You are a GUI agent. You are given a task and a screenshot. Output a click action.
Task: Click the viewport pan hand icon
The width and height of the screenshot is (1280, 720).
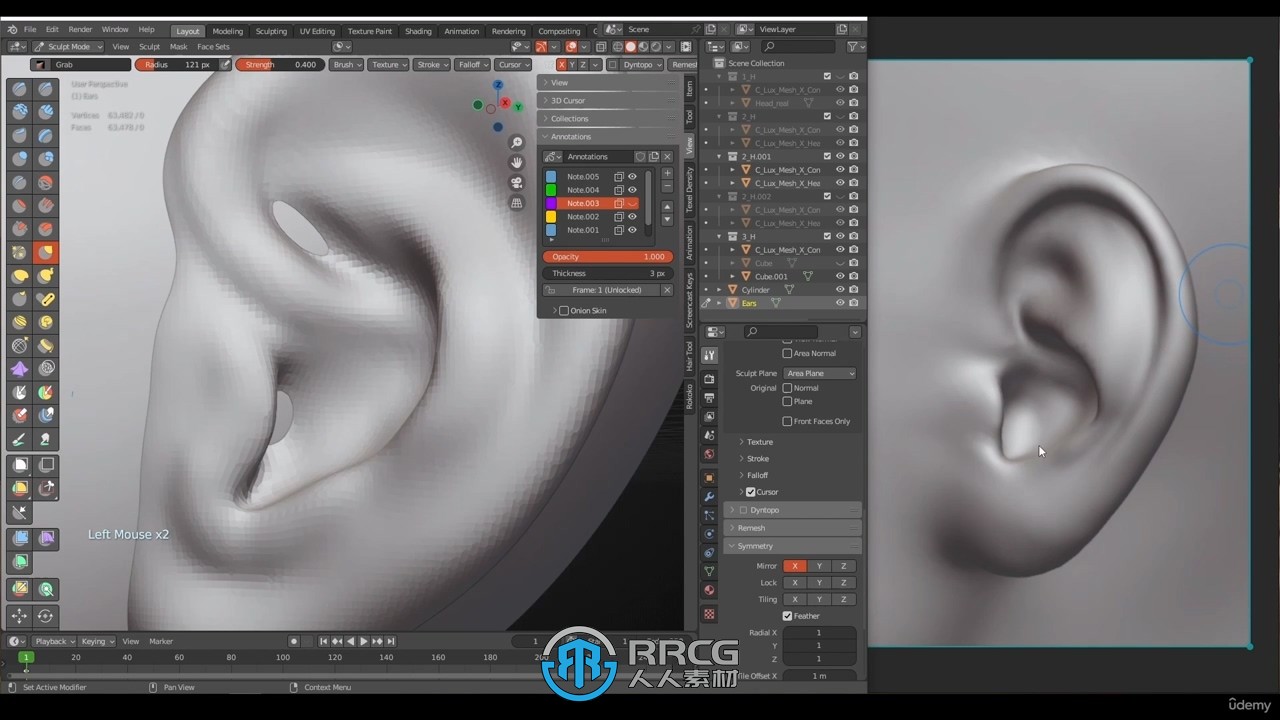517,163
